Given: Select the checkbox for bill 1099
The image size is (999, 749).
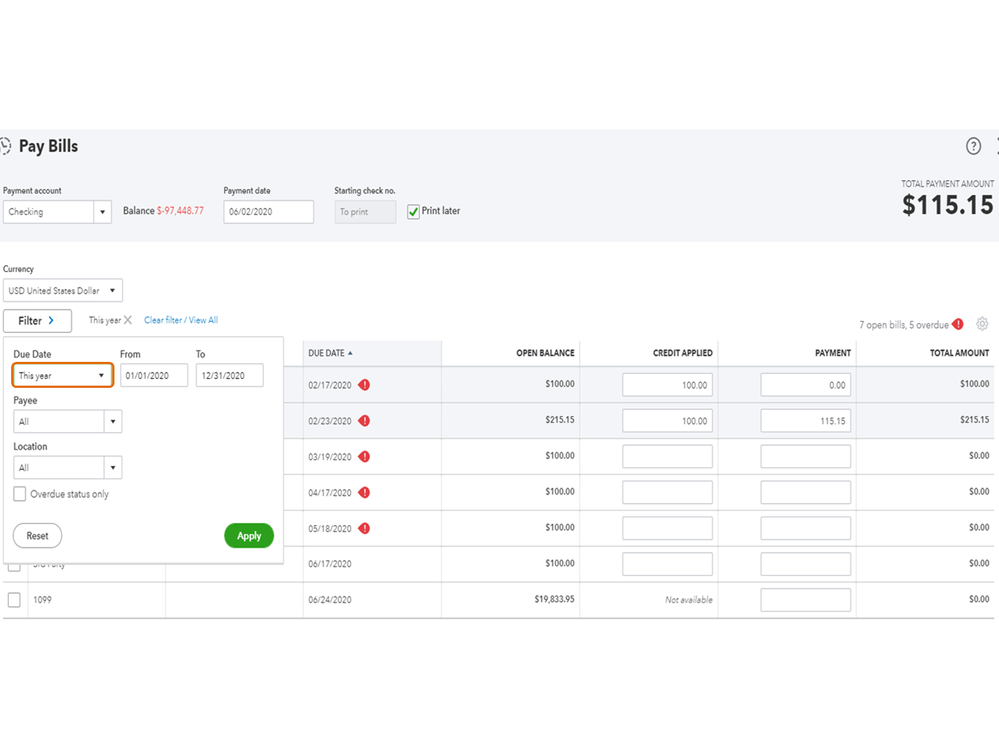Looking at the screenshot, I should coord(14,600).
